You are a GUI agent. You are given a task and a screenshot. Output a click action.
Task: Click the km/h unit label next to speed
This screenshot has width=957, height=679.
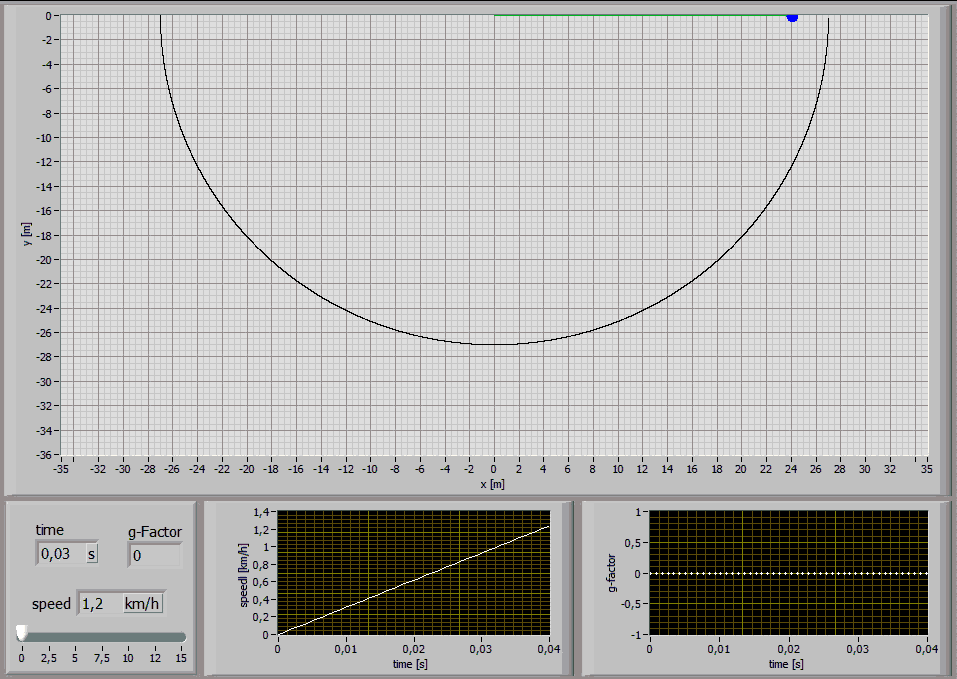coord(142,604)
